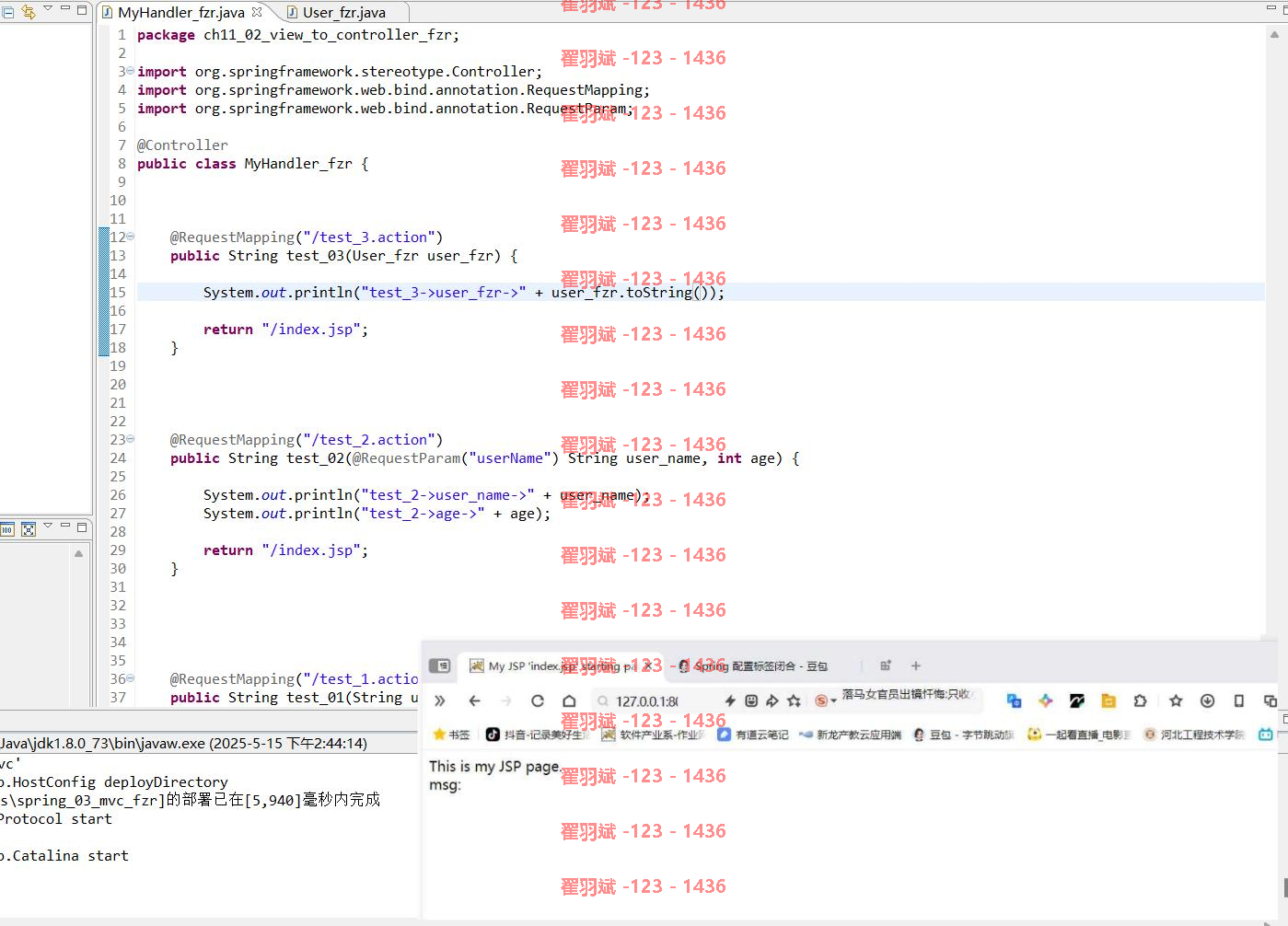Image resolution: width=1288 pixels, height=926 pixels.
Task: Open the view menu triangle of top-left panel
Action: click(x=48, y=8)
